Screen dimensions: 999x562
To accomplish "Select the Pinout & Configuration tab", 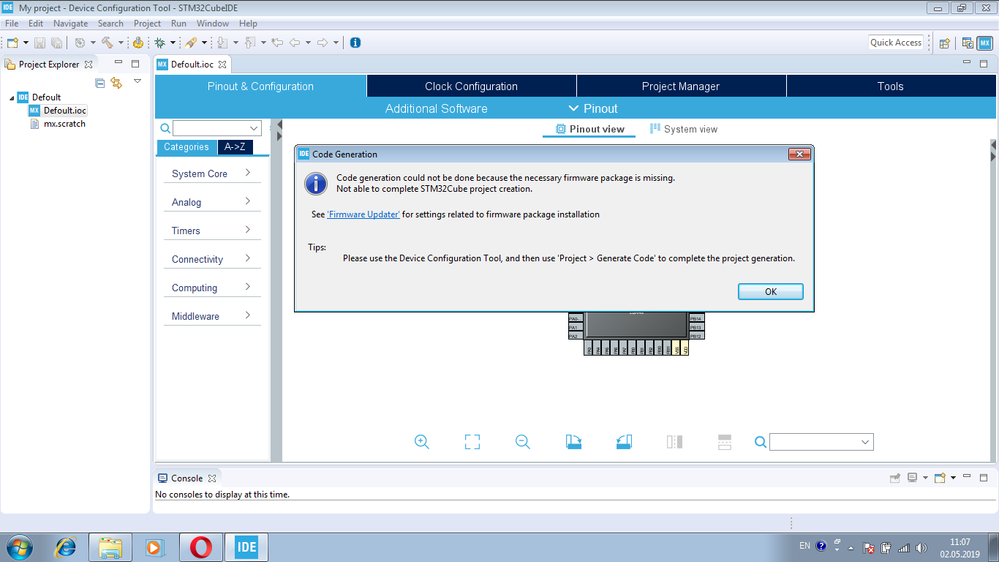I will (x=261, y=86).
